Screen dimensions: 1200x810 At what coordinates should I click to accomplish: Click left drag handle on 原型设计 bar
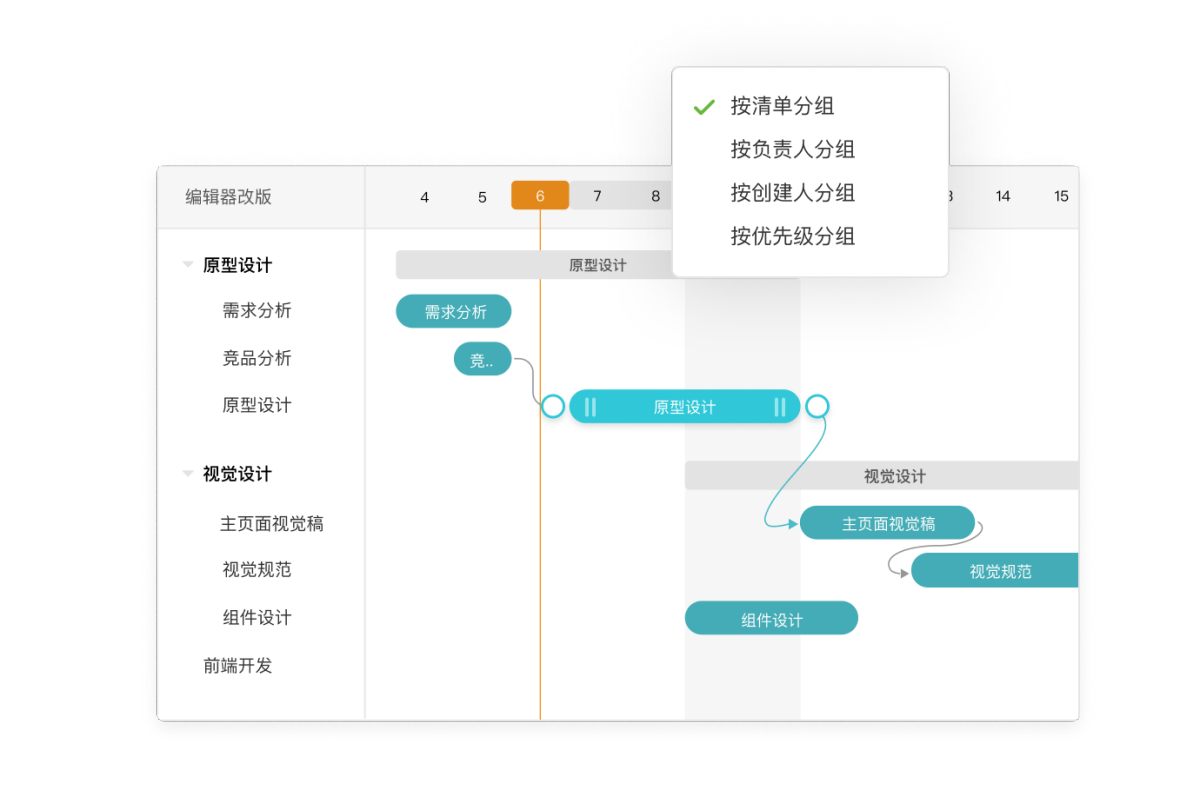590,407
